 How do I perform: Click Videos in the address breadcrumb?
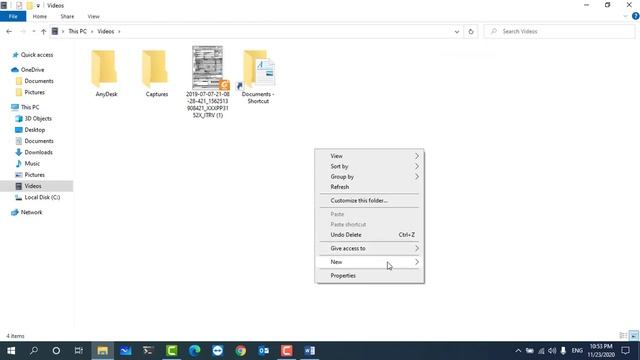(x=106, y=31)
